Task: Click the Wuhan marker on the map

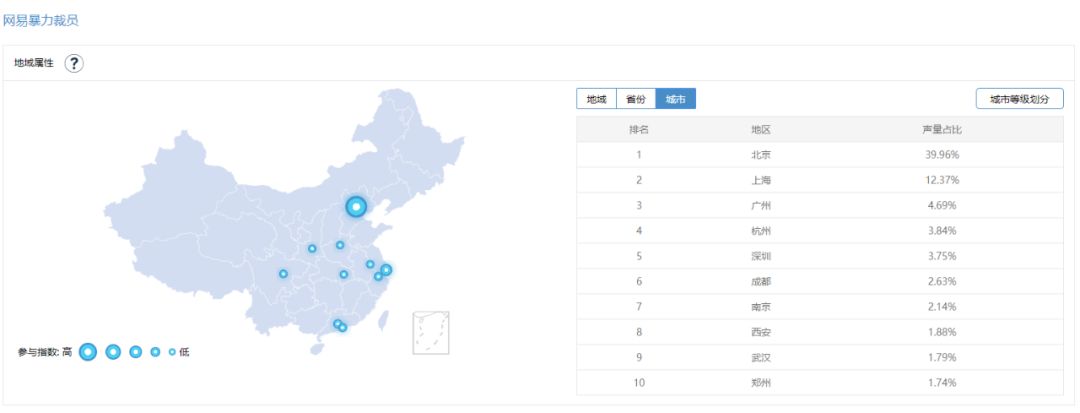Action: point(343,274)
